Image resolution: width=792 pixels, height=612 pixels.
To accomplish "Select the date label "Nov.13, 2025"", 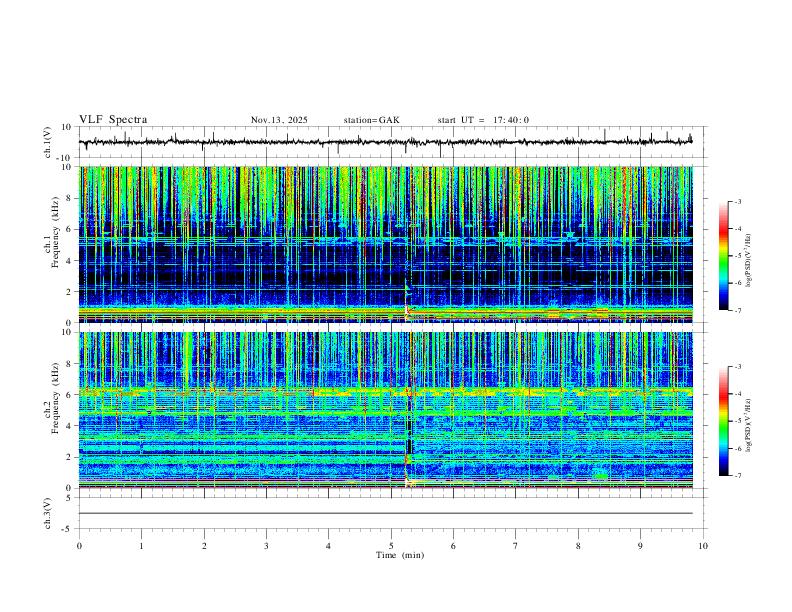I will (x=279, y=120).
